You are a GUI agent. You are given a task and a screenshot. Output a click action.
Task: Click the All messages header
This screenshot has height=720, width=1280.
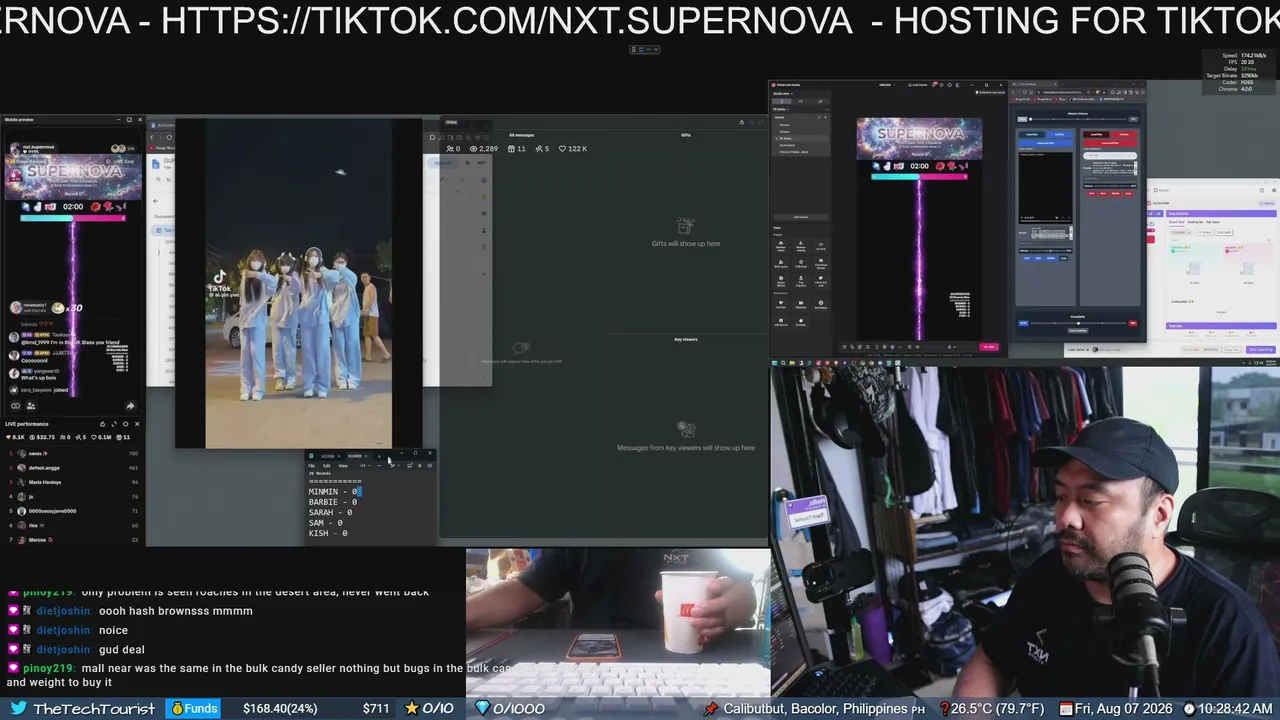(521, 135)
